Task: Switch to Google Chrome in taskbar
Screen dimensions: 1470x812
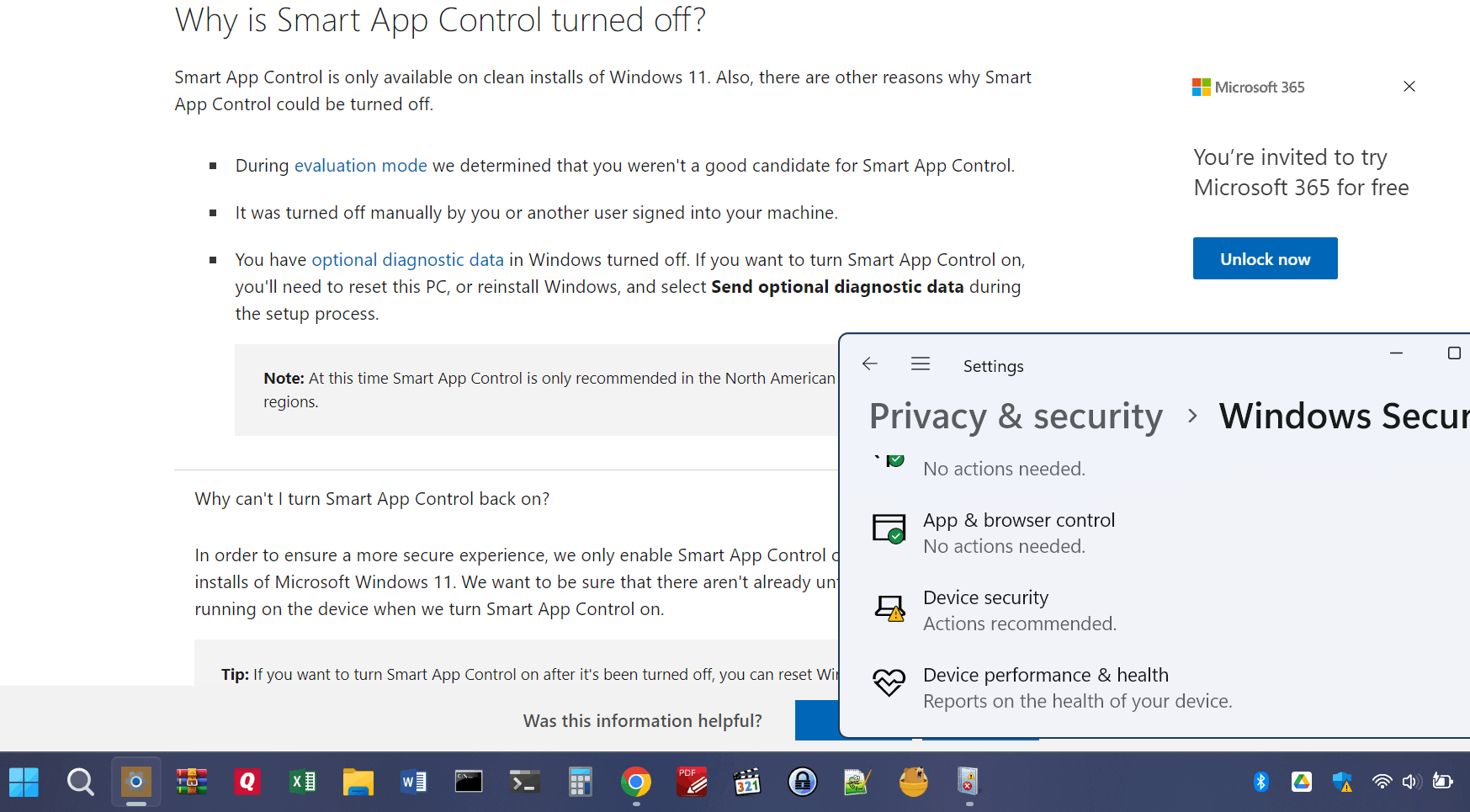Action: coord(636,782)
